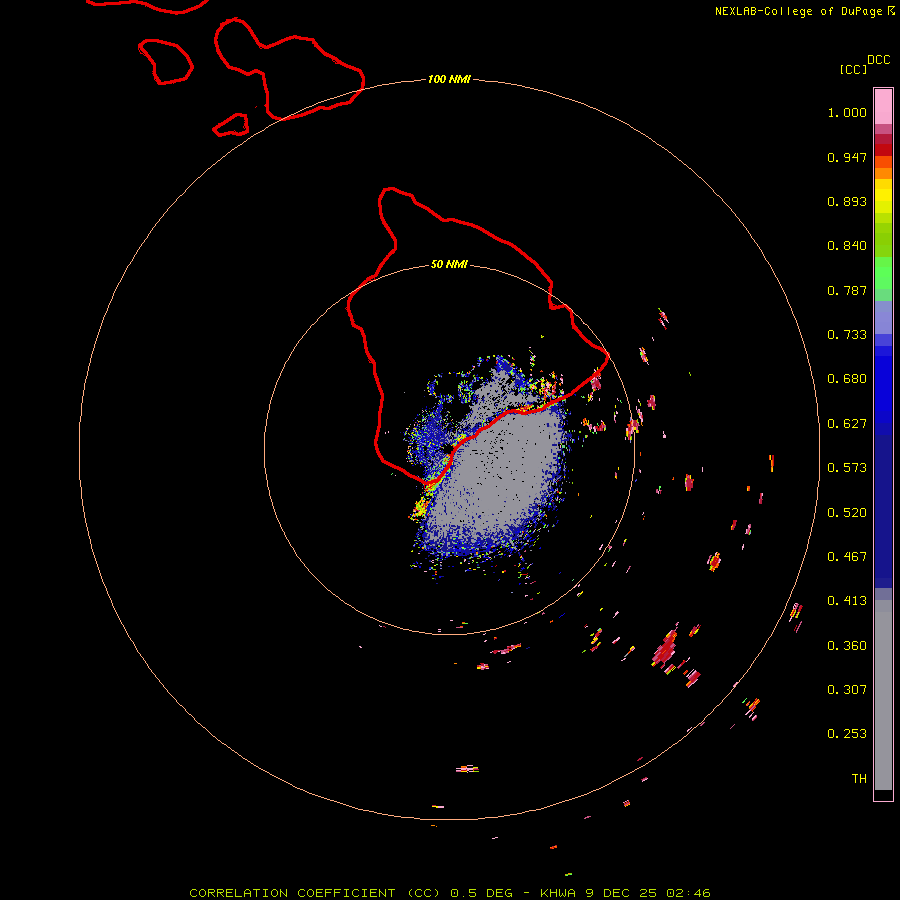The image size is (900, 900).
Task: Click the 0.307 scale value
Action: 847,690
